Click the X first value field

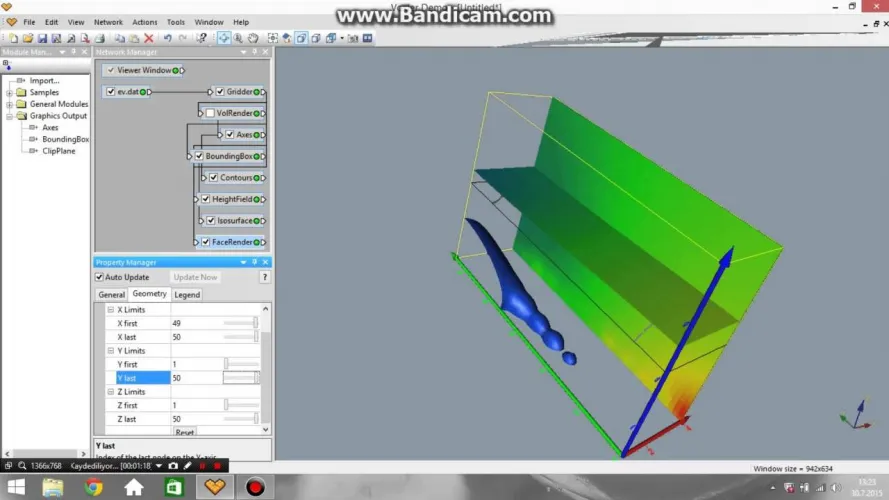[195, 323]
